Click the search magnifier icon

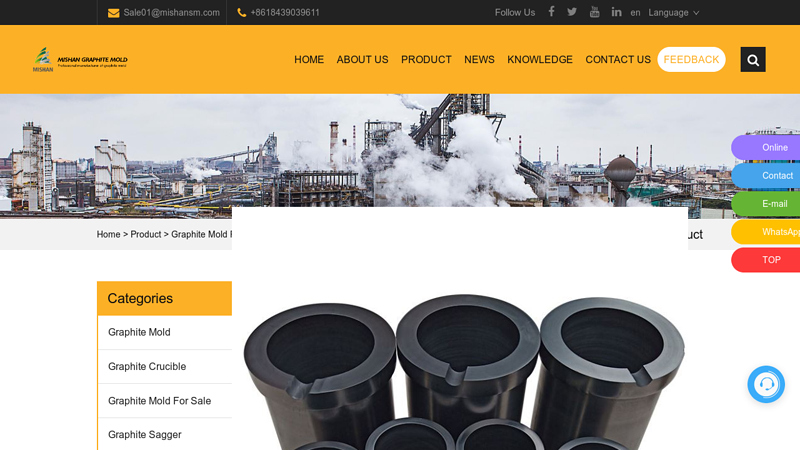[x=753, y=60]
